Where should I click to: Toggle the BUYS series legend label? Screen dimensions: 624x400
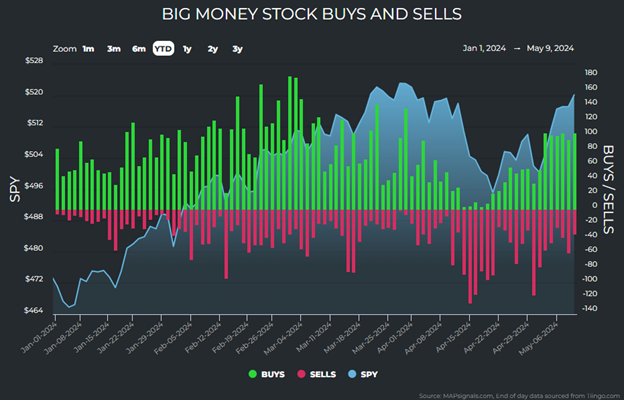click(x=271, y=374)
